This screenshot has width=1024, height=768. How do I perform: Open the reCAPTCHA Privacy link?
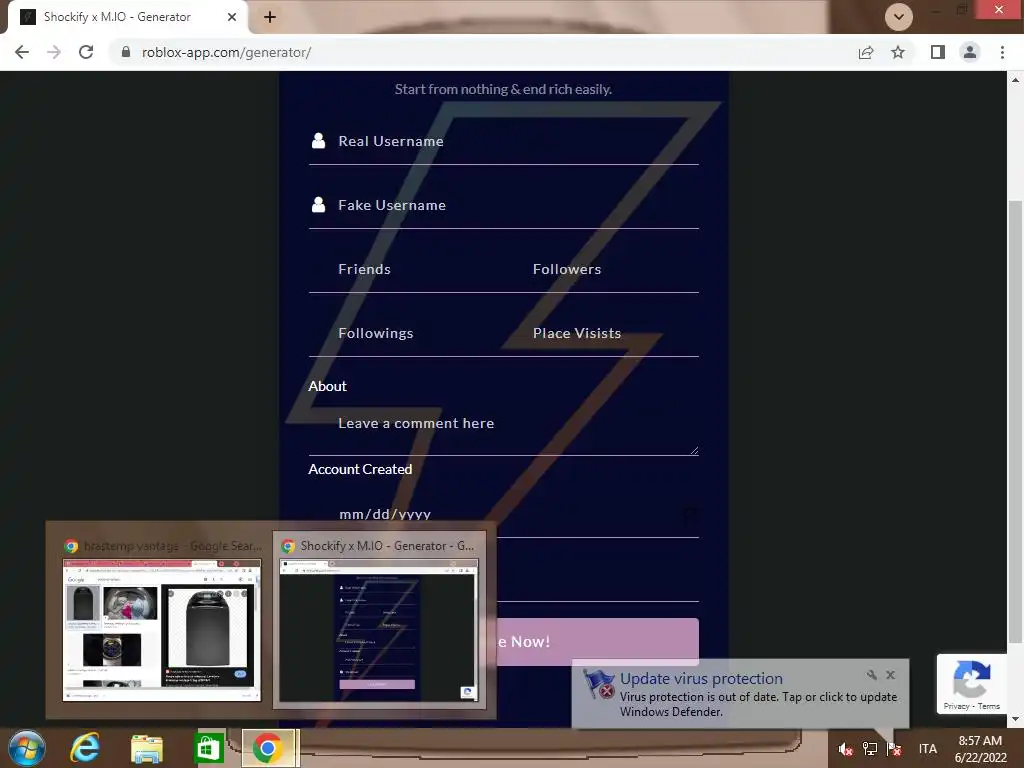pyautogui.click(x=956, y=706)
